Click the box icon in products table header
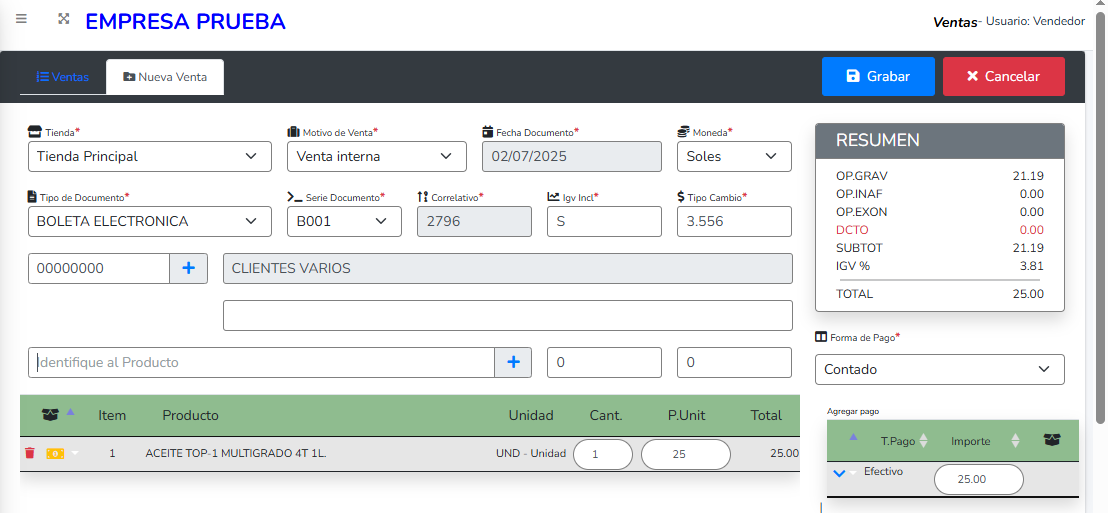Screen dimensions: 1108x513 50,414
